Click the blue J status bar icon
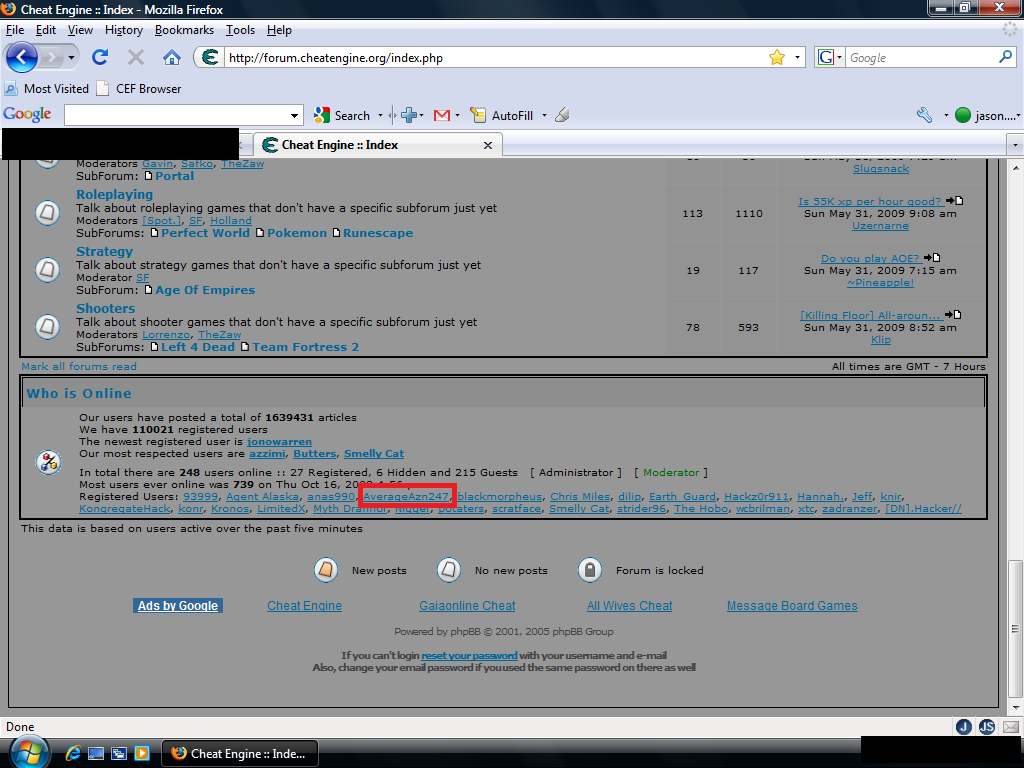Image resolution: width=1024 pixels, height=768 pixels. (963, 727)
